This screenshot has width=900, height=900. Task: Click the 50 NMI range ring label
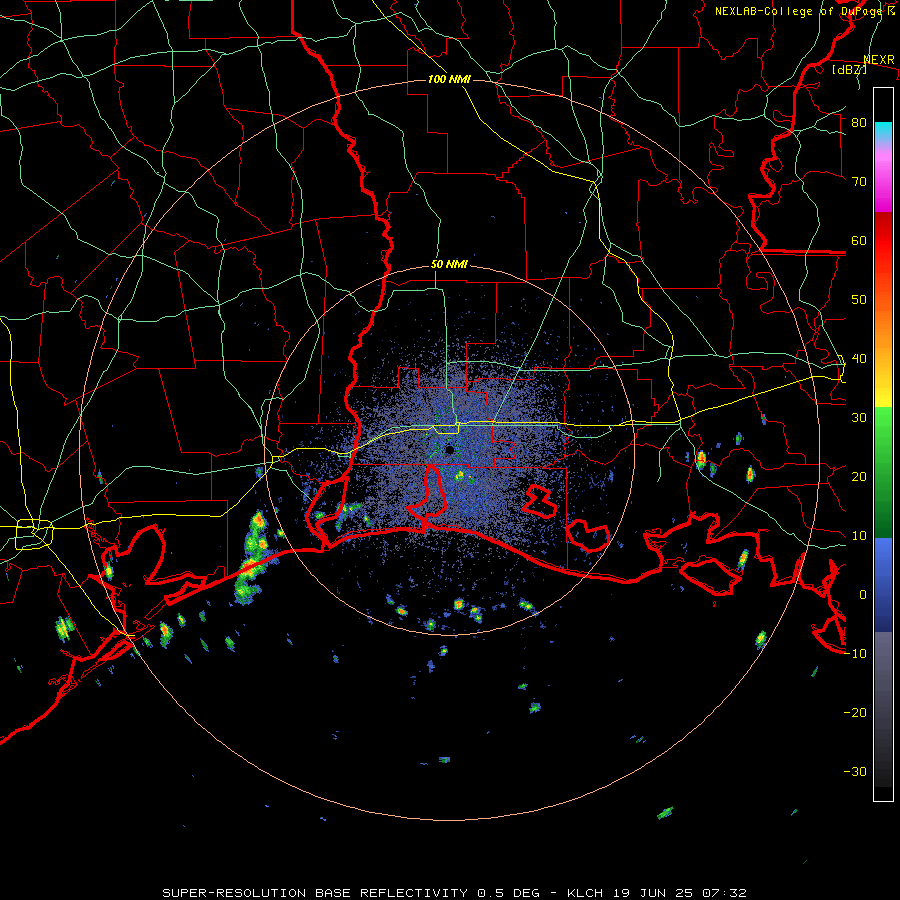tap(449, 265)
